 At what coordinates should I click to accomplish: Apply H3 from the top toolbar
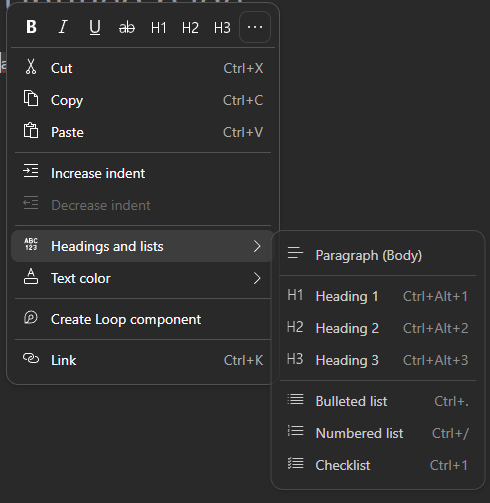pos(222,28)
